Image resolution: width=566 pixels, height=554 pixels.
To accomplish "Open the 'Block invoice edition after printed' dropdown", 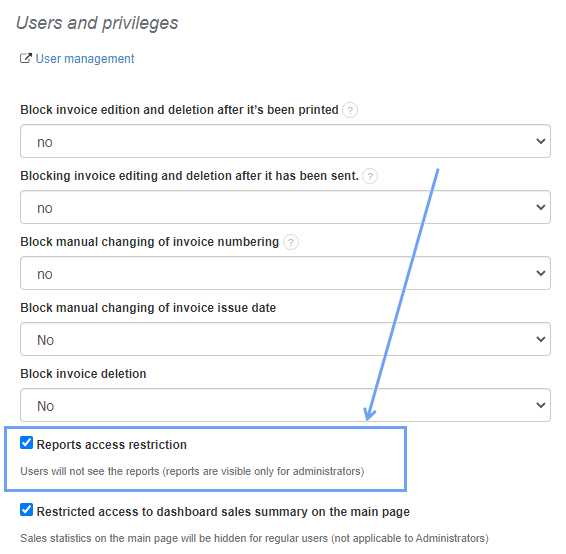I will (x=285, y=141).
